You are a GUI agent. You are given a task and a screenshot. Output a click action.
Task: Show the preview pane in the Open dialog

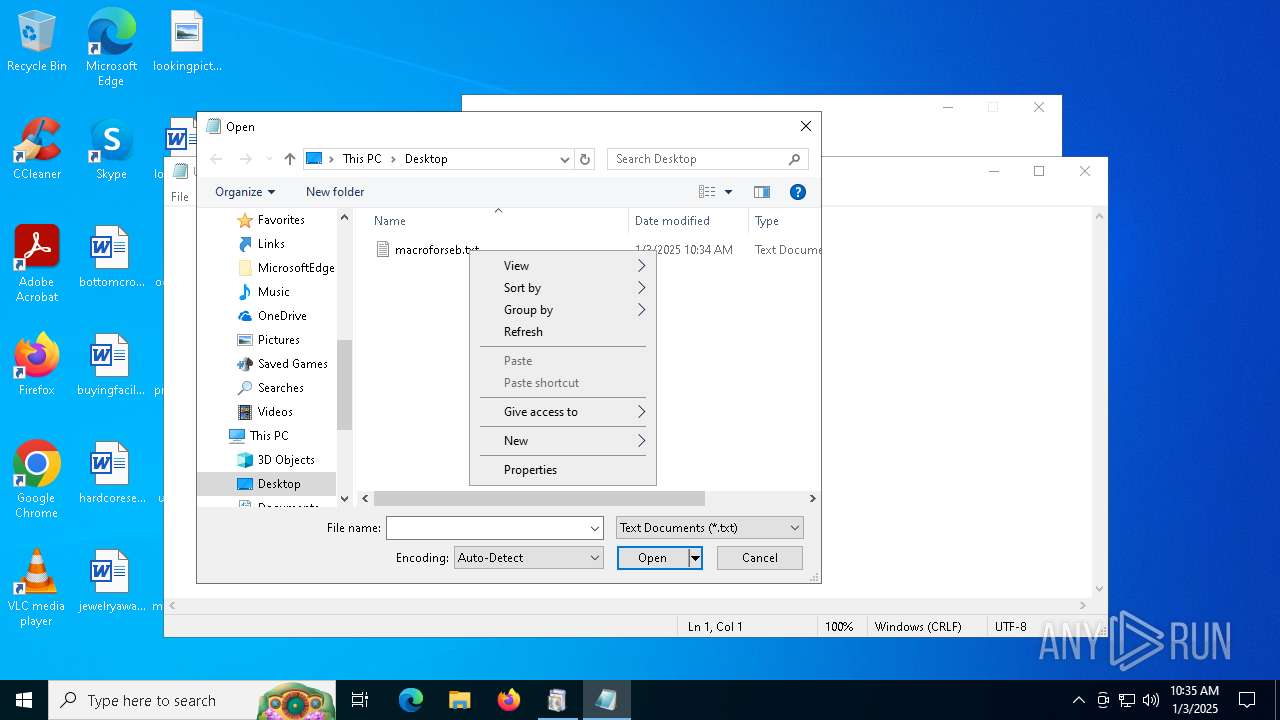(762, 192)
